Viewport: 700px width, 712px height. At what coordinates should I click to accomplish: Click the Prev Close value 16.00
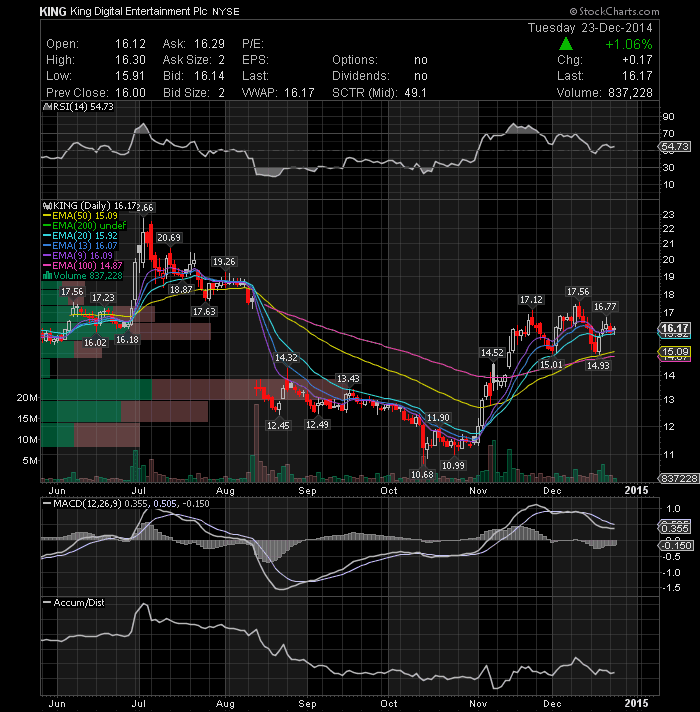(x=130, y=93)
